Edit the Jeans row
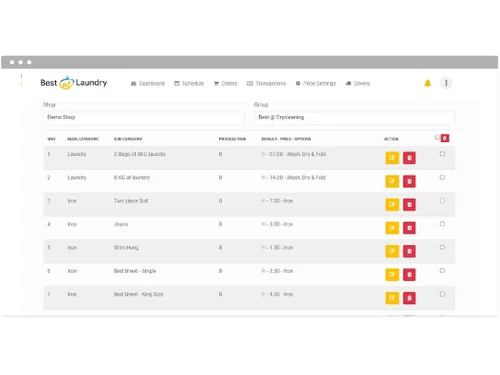This screenshot has height=375, width=500. click(392, 228)
